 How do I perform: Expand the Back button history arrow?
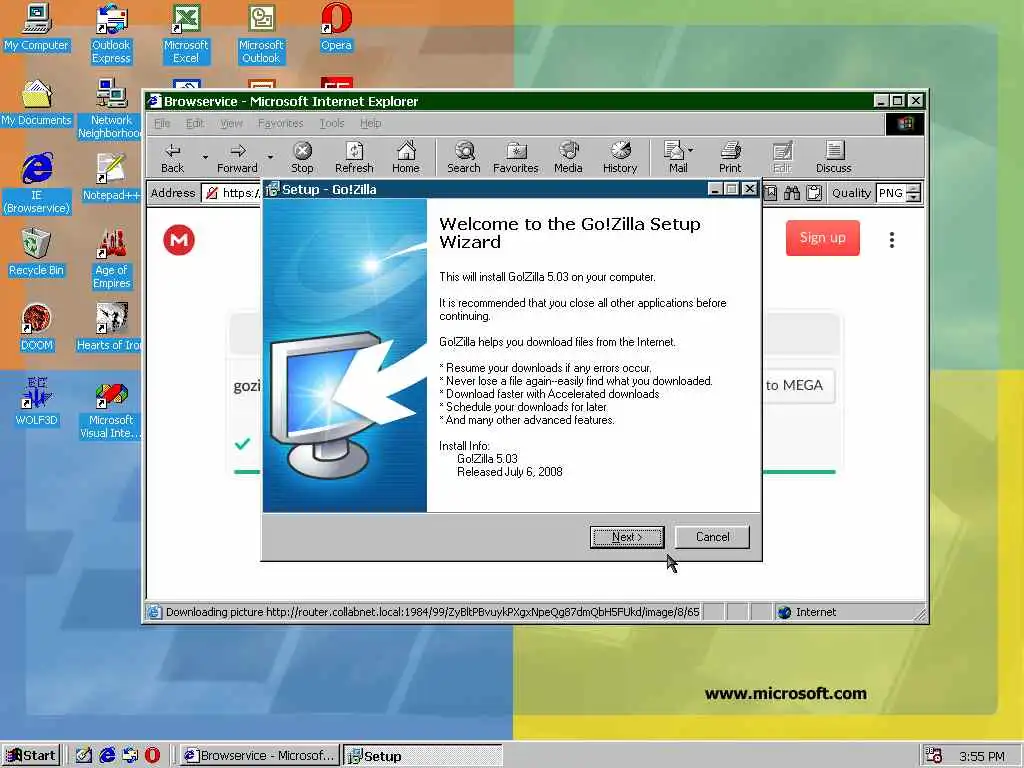(x=205, y=157)
